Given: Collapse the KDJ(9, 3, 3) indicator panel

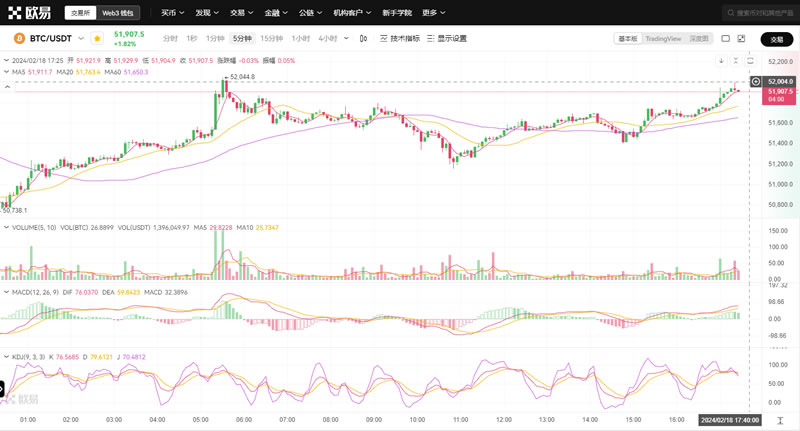Looking at the screenshot, I should [6, 357].
